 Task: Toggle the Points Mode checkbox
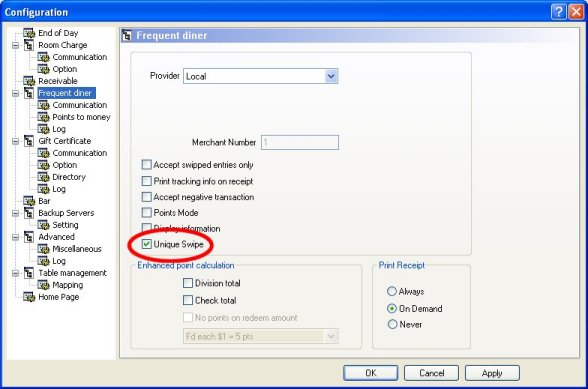pos(147,213)
